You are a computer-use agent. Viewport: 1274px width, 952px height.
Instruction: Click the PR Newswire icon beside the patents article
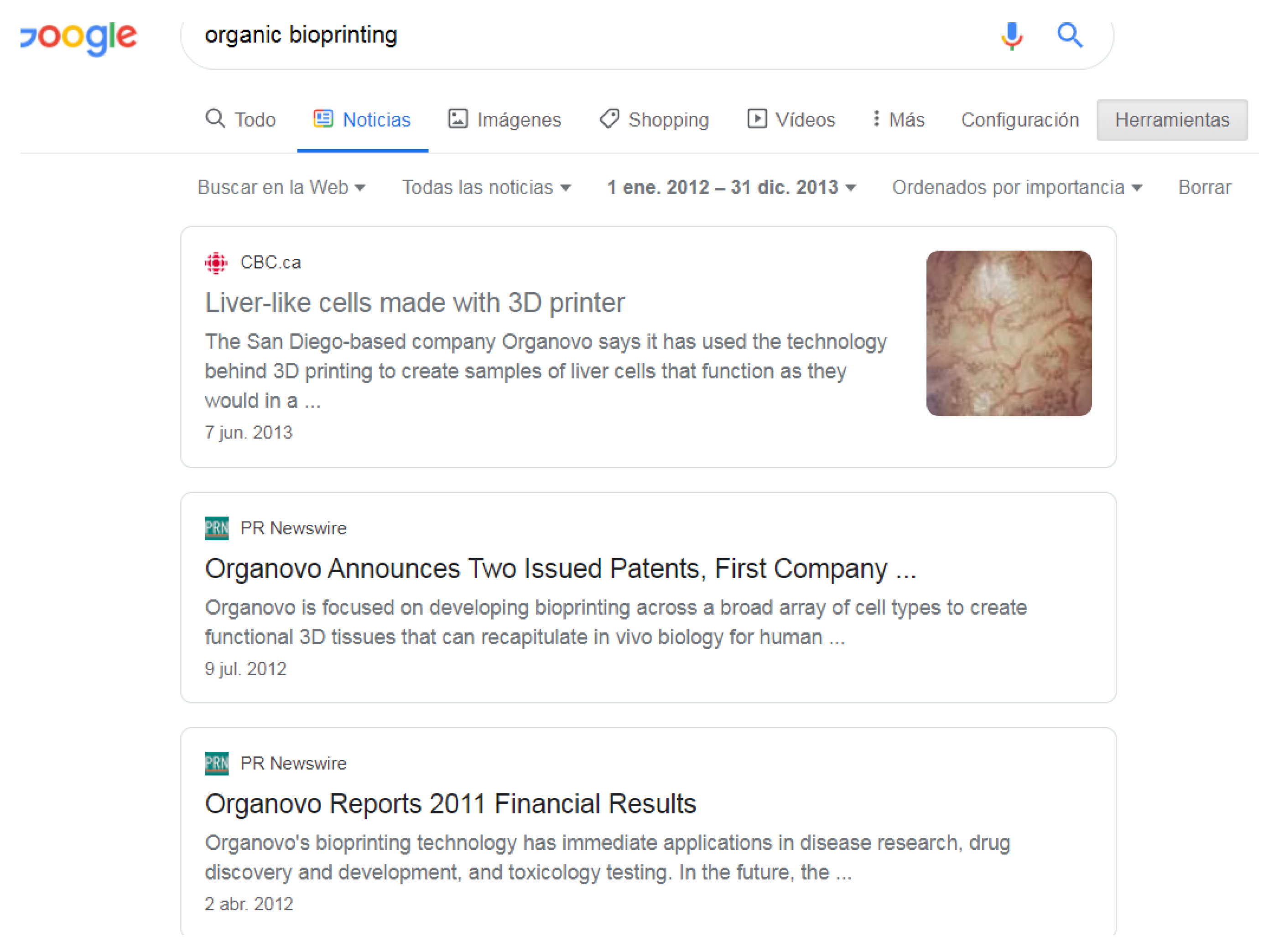(x=217, y=528)
